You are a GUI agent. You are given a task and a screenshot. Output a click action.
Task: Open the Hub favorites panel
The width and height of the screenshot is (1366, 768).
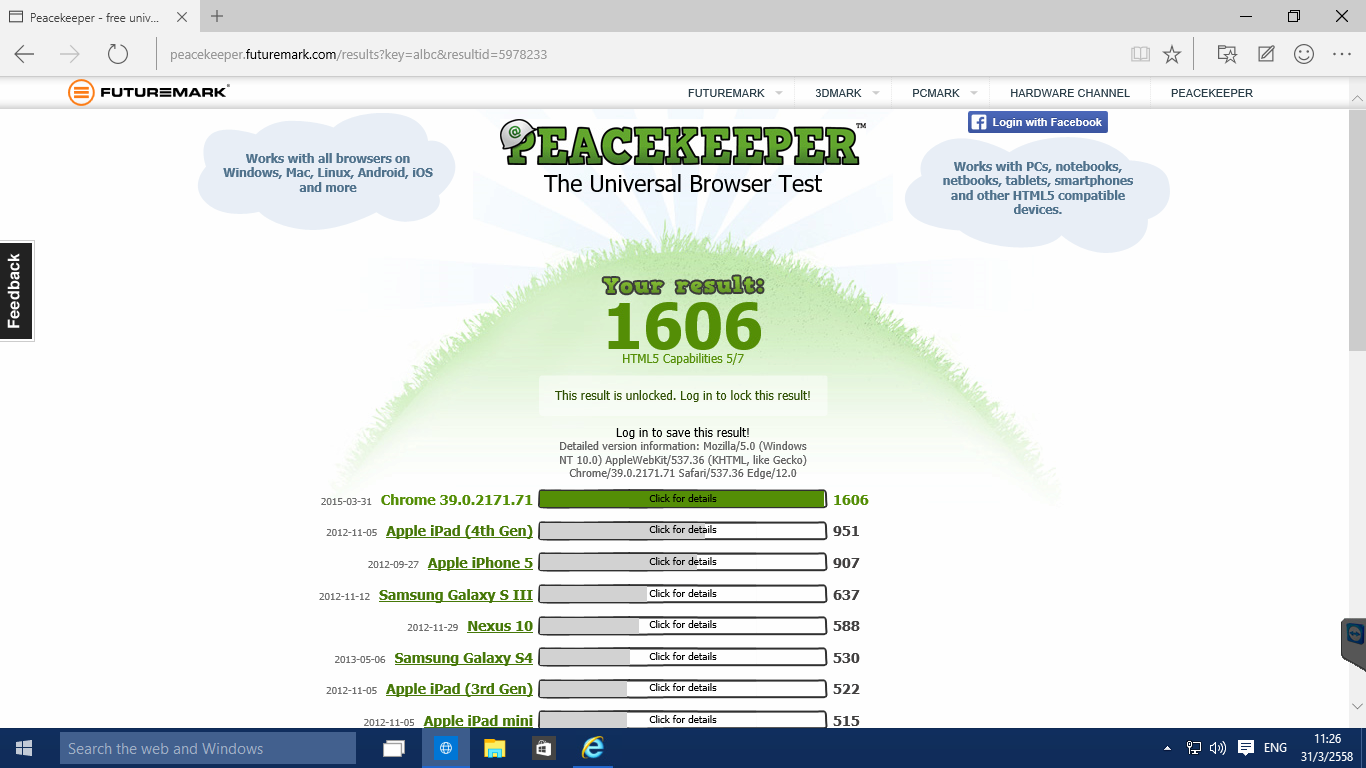1227,54
